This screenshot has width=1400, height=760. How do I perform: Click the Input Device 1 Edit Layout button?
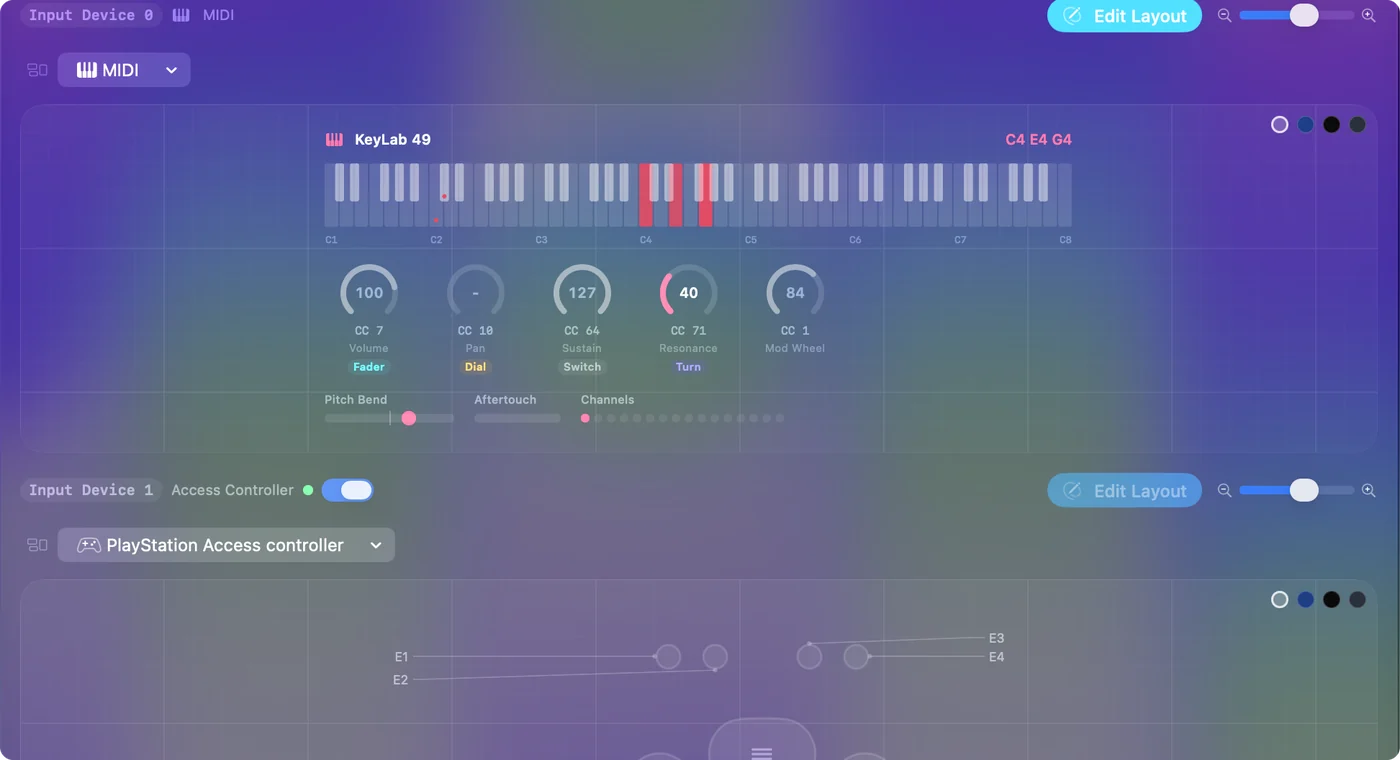1124,490
